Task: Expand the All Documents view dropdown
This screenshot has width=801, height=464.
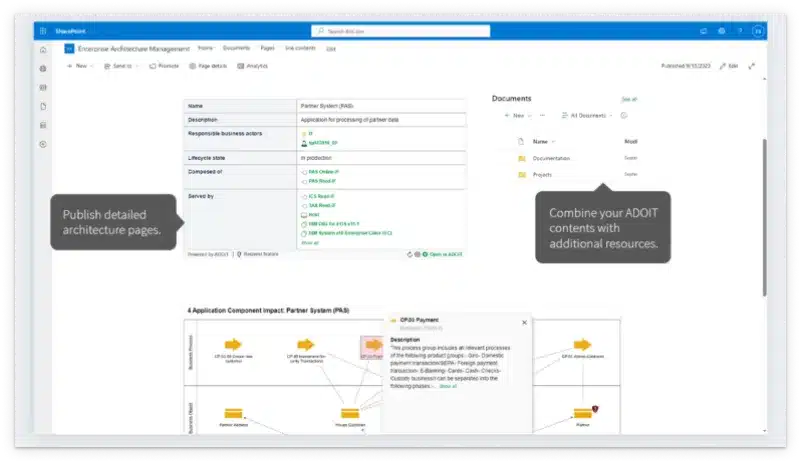Action: 586,115
